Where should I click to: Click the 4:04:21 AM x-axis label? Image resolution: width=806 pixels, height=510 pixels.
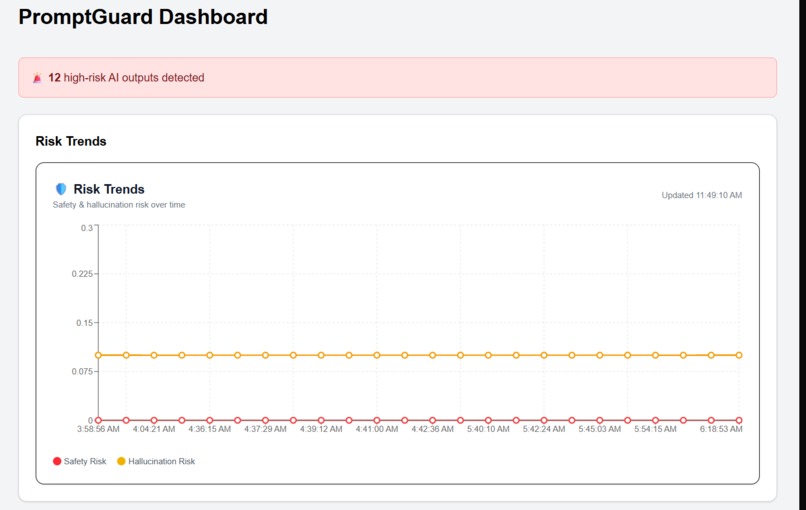[154, 429]
